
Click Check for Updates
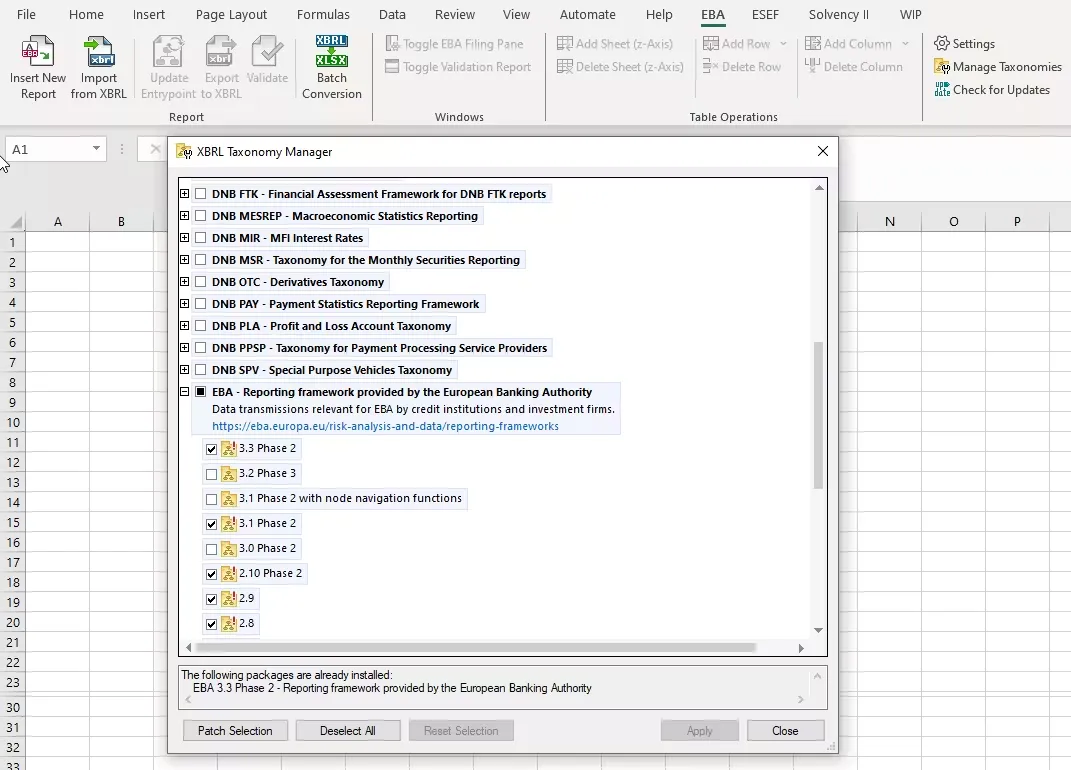pyautogui.click(x=992, y=90)
